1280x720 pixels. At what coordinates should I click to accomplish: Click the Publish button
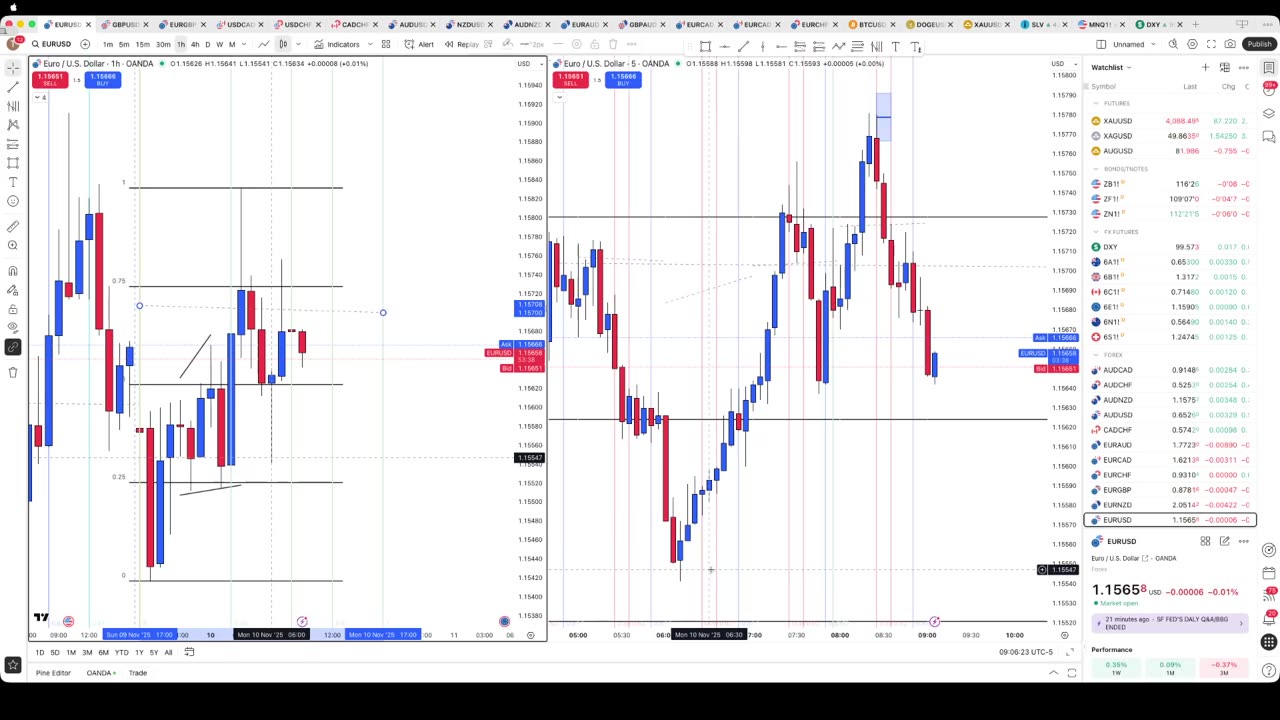coord(1259,44)
